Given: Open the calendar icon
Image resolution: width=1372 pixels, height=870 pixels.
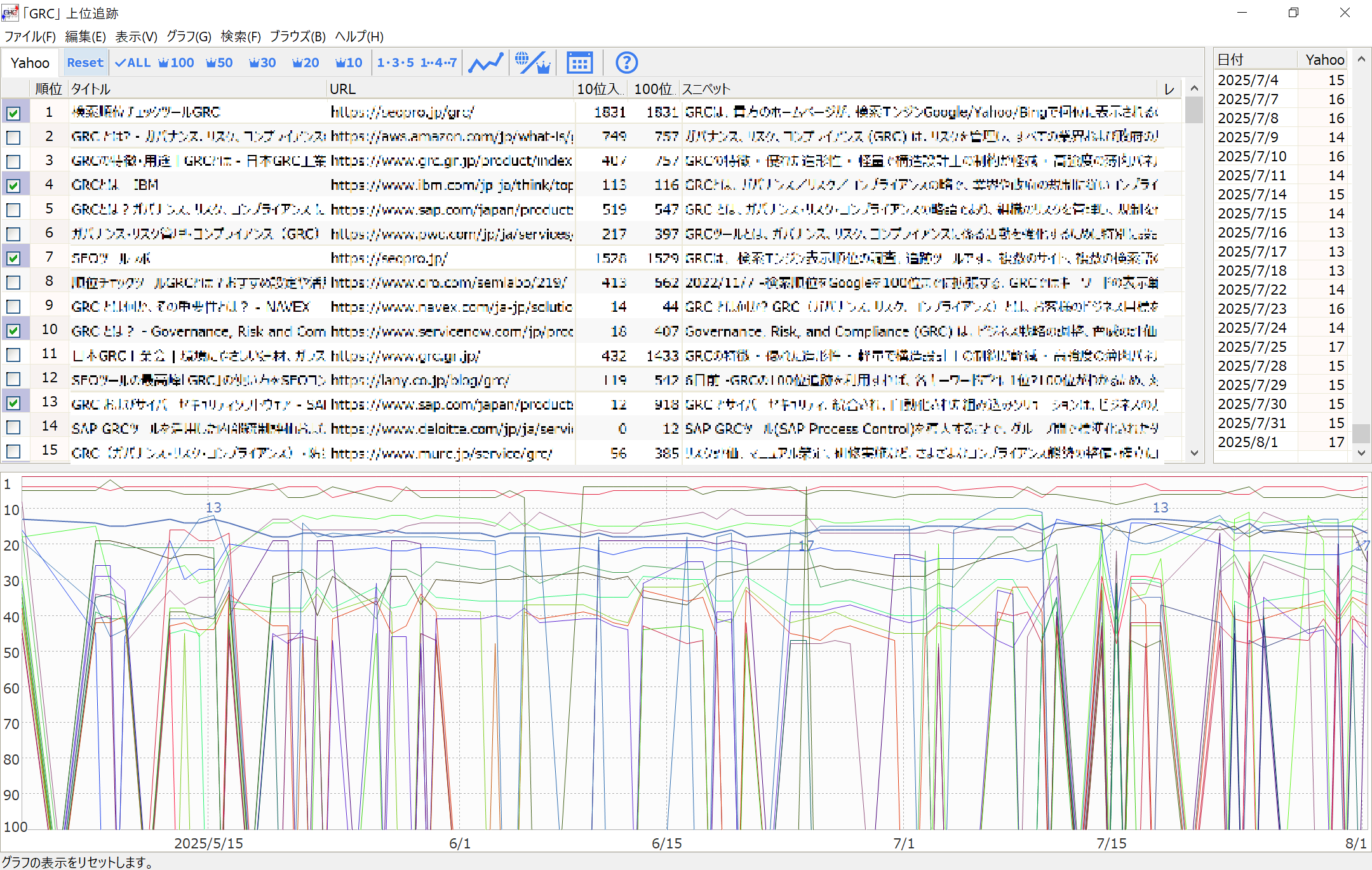Looking at the screenshot, I should (x=579, y=63).
